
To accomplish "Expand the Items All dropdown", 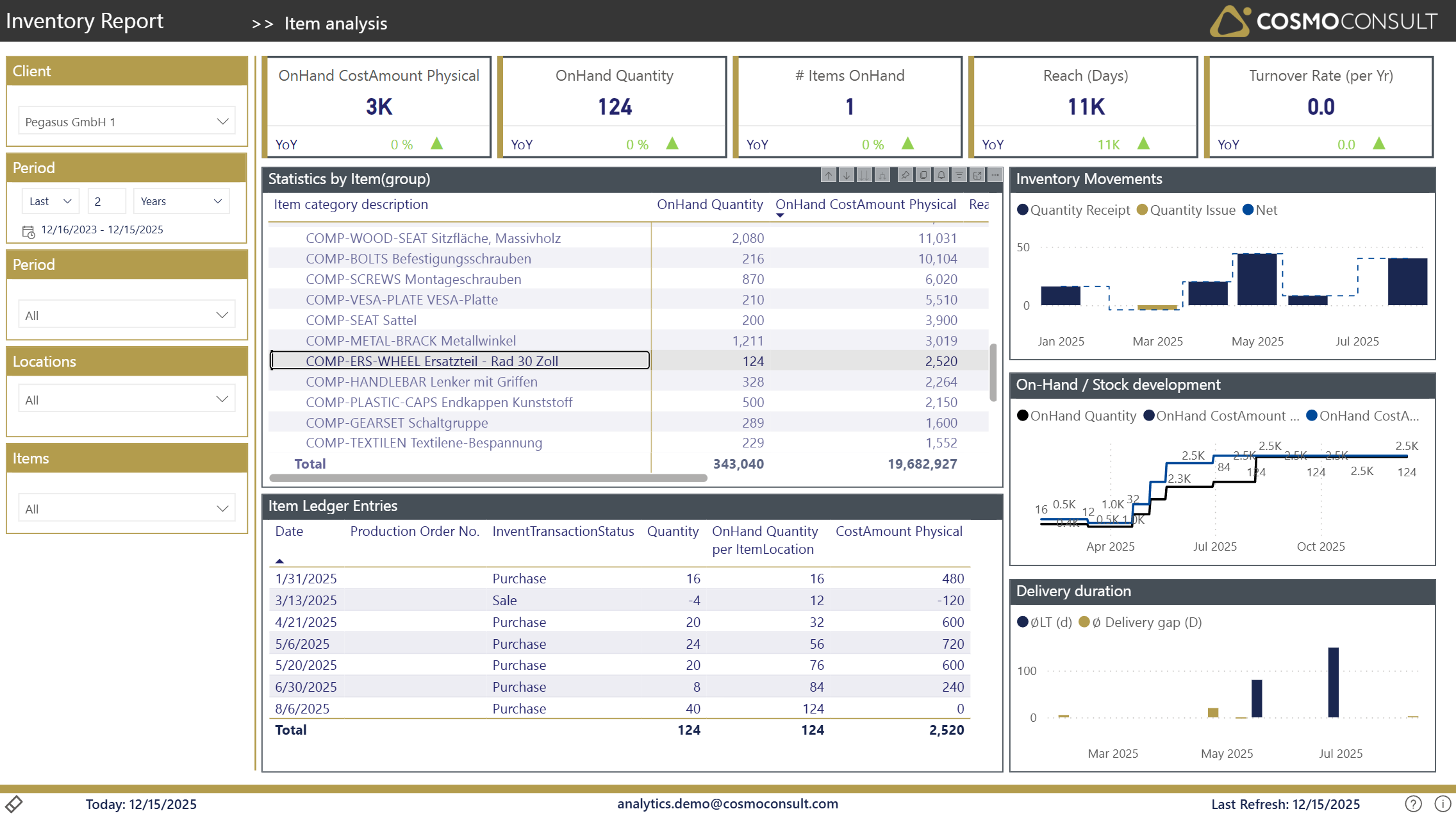I will 127,508.
